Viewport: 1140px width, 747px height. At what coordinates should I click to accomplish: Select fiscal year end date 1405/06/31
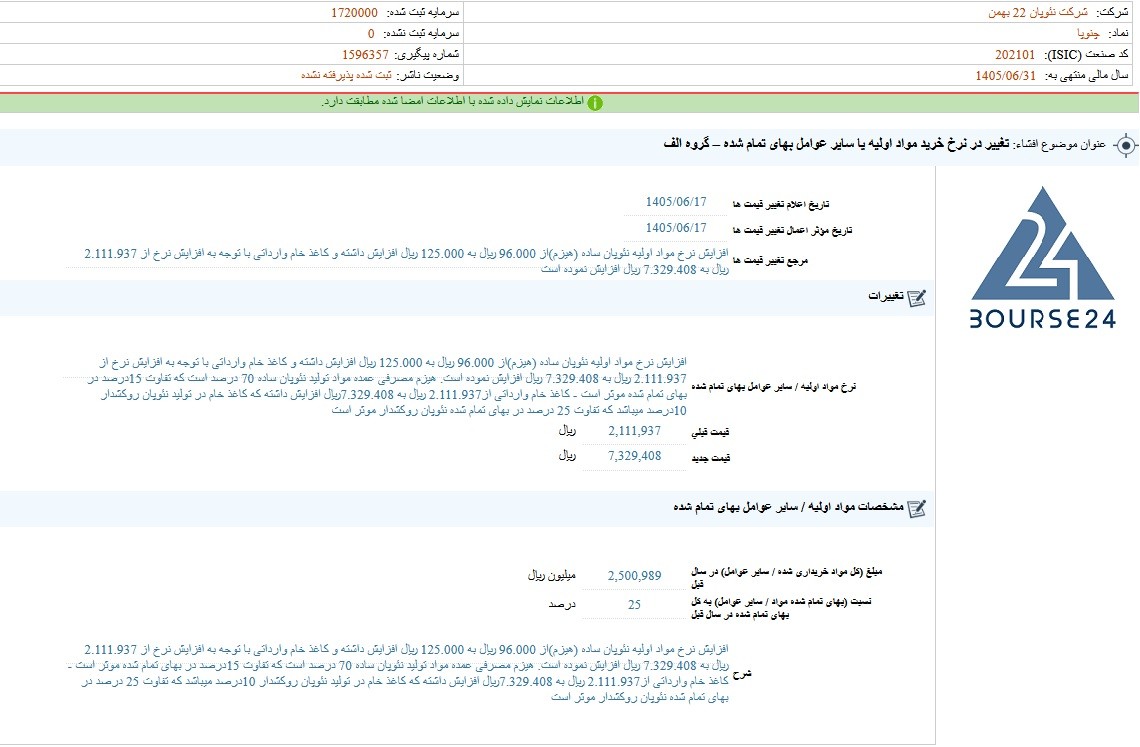tap(1005, 76)
